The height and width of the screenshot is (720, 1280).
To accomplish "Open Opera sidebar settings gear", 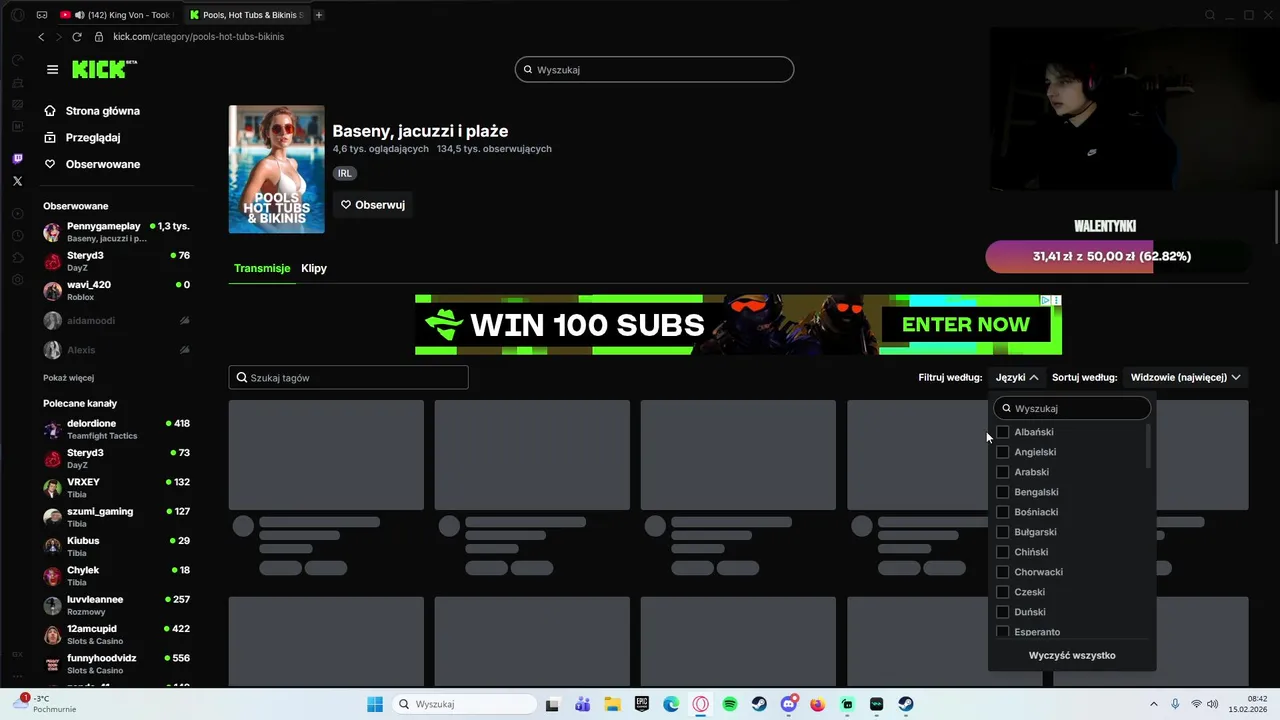I will click(x=17, y=280).
